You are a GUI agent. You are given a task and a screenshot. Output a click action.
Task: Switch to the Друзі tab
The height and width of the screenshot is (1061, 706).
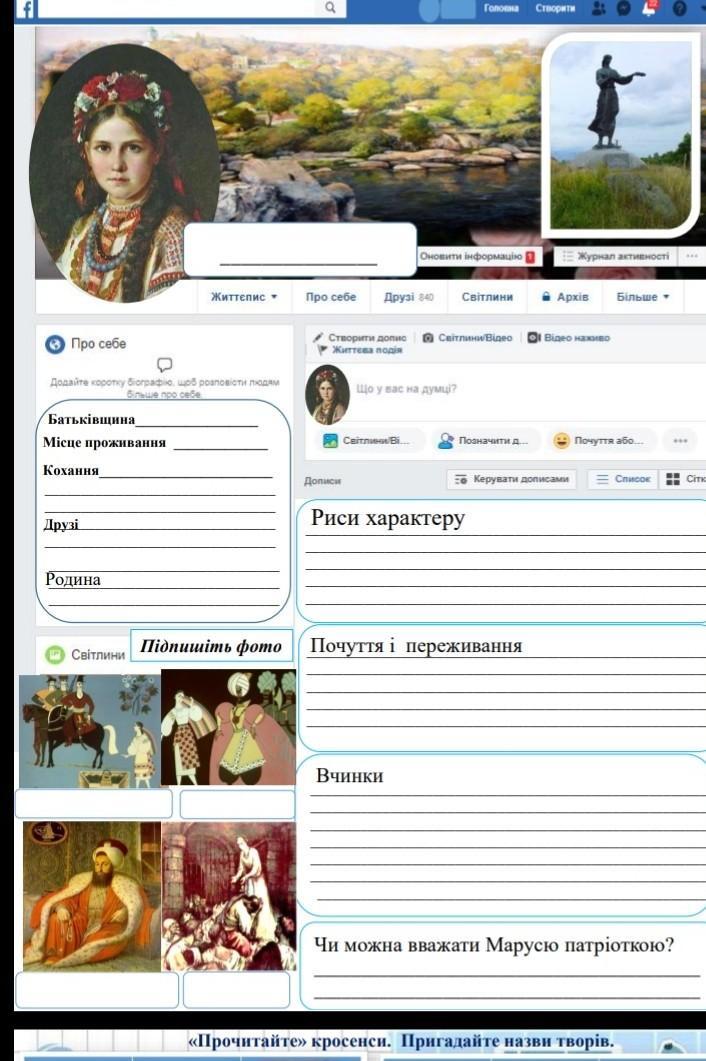point(408,296)
